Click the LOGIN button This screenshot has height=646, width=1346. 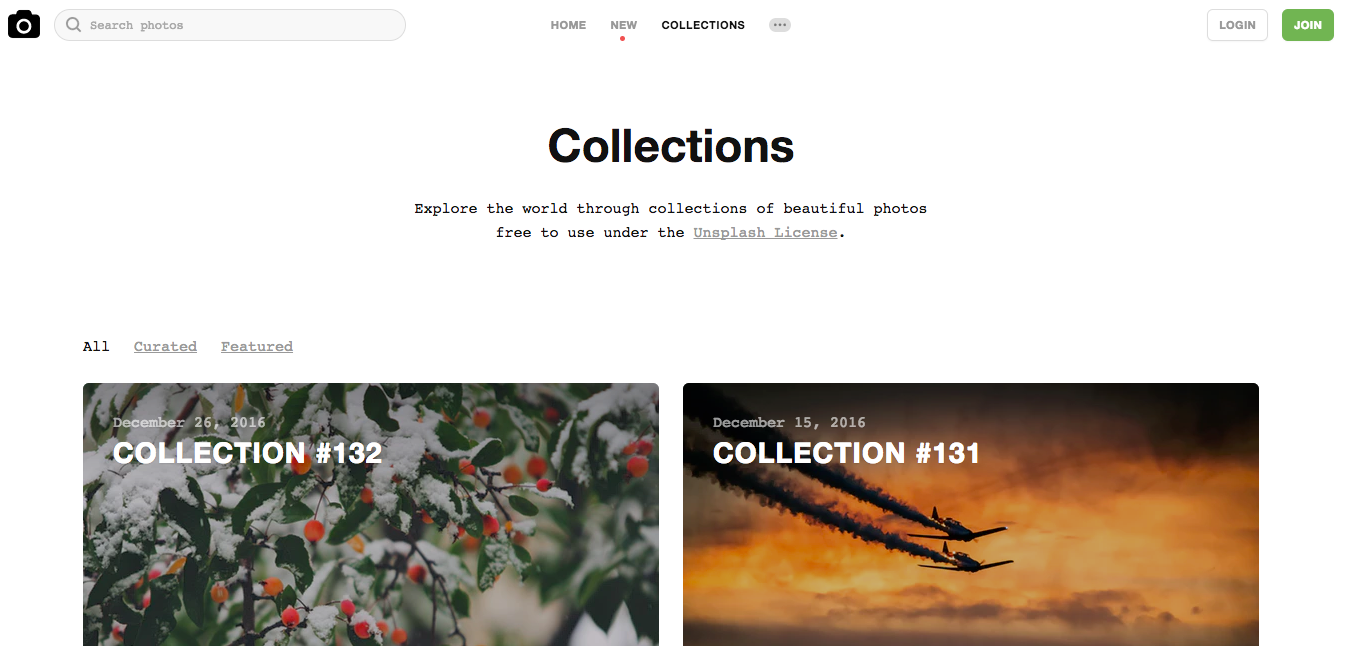1237,25
